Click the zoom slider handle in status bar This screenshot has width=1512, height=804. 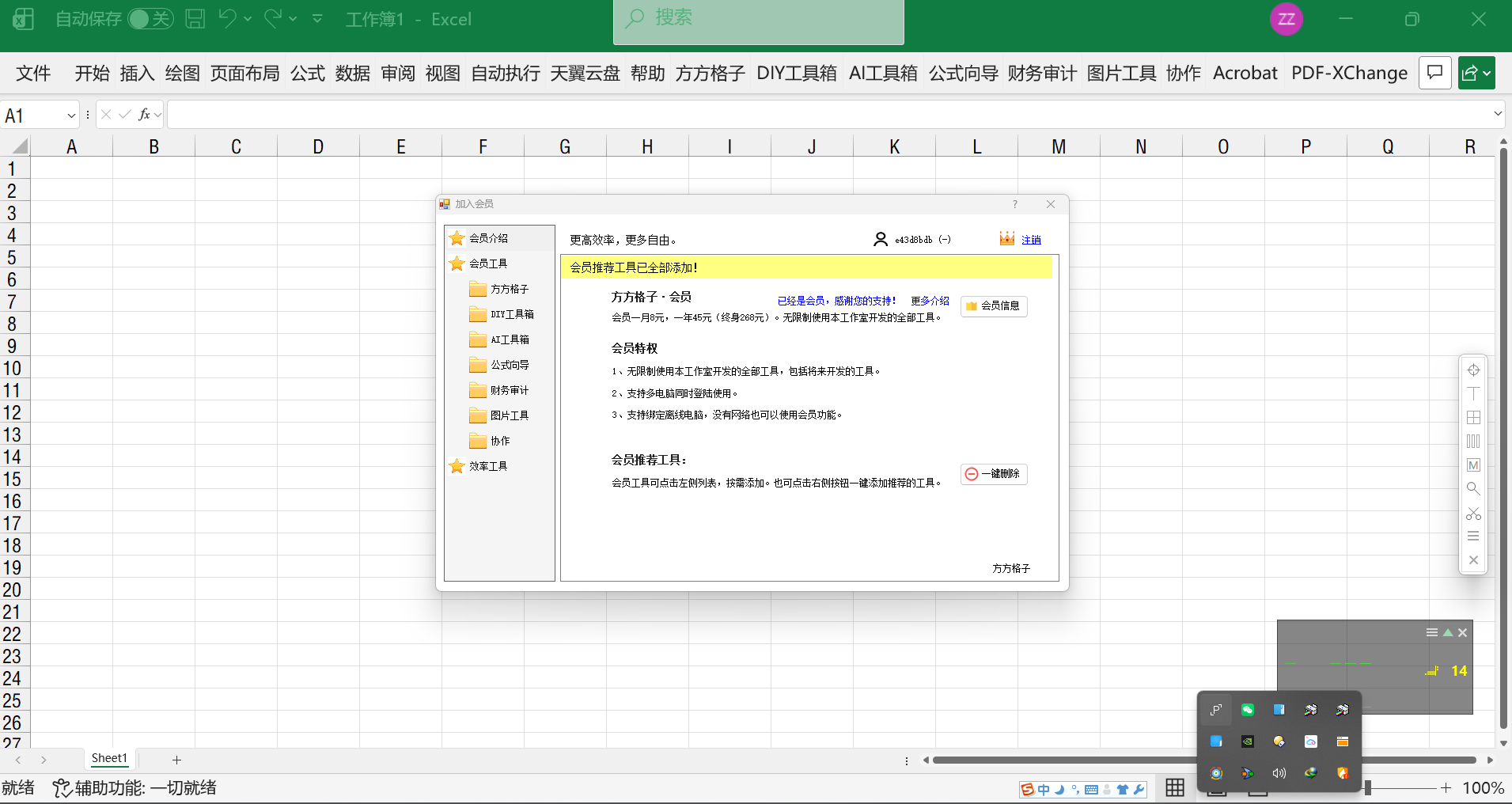click(1367, 787)
